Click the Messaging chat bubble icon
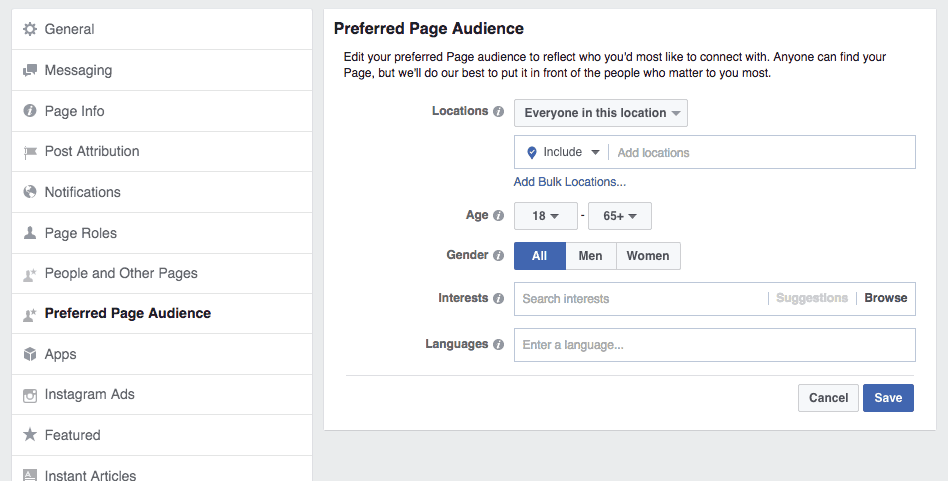The height and width of the screenshot is (481, 948). click(30, 71)
